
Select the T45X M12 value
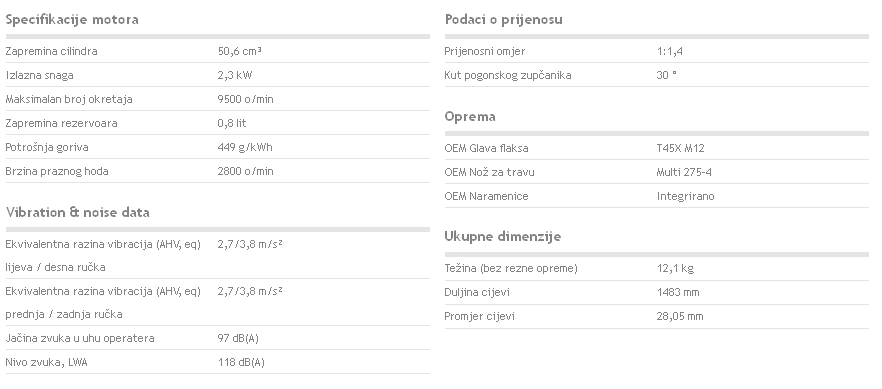[680, 148]
